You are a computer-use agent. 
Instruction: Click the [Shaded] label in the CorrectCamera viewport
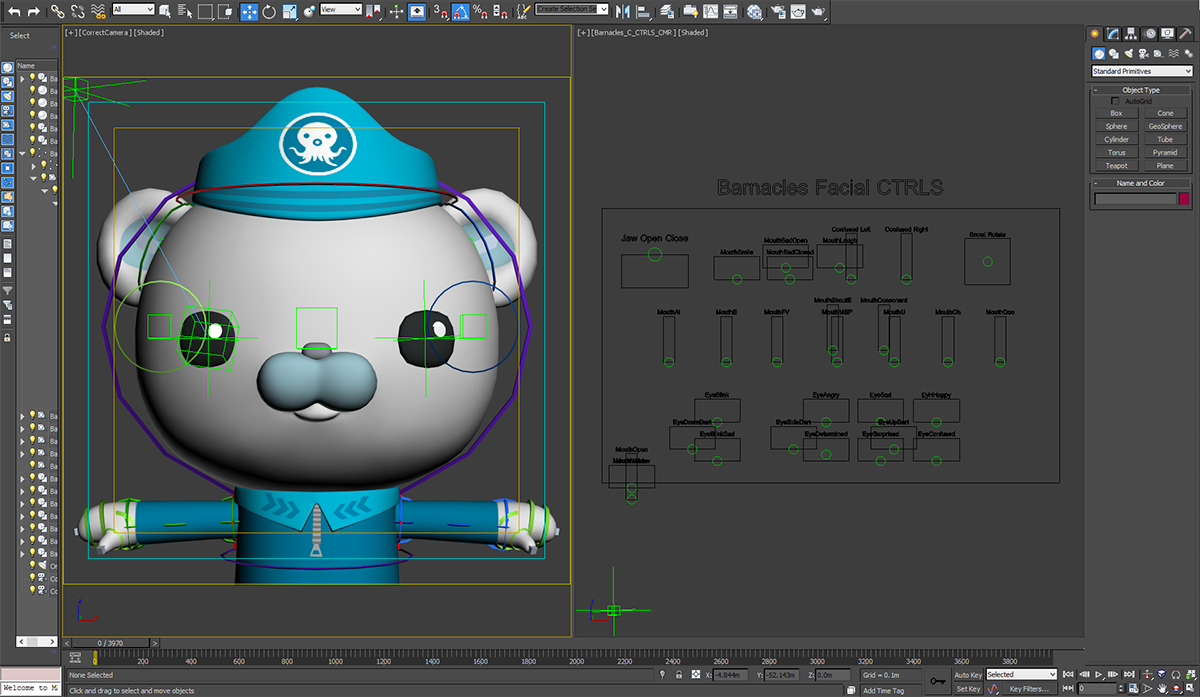pos(149,32)
